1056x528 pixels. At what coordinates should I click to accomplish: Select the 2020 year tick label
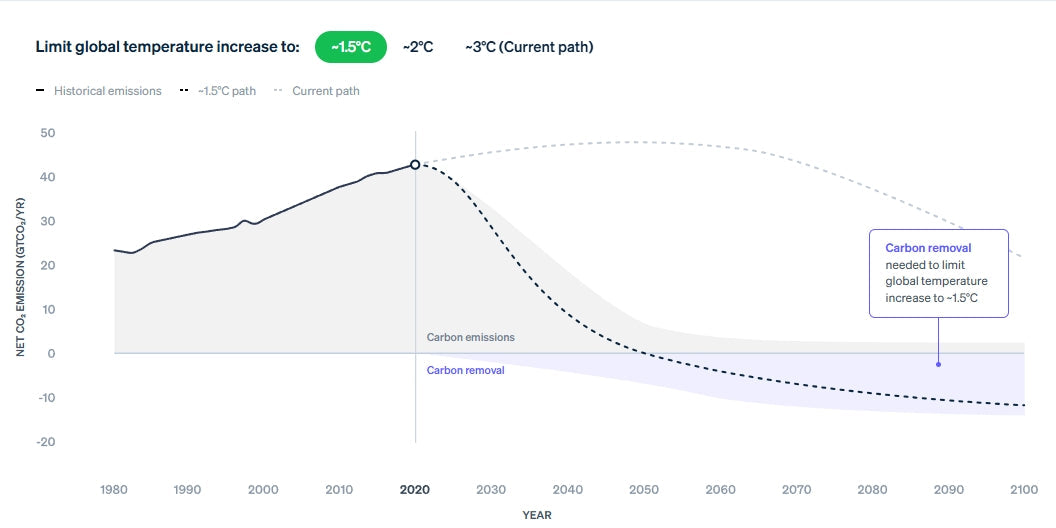[416, 490]
